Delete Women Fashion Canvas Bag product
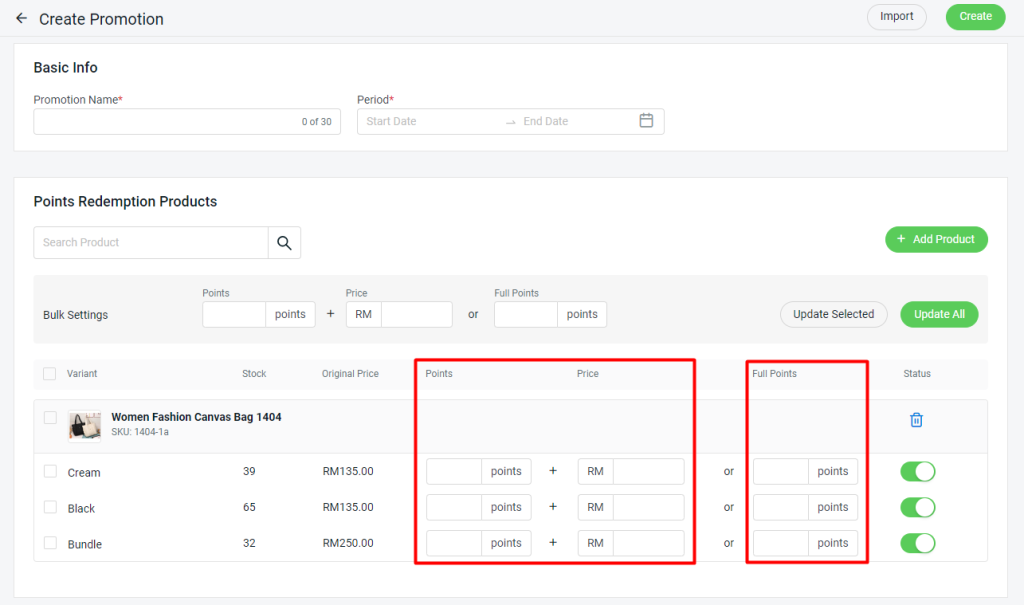The width and height of the screenshot is (1024, 605). pyautogui.click(x=916, y=420)
